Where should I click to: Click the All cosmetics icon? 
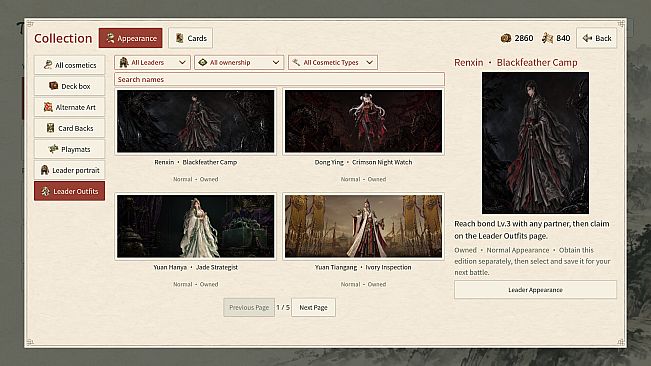point(48,65)
